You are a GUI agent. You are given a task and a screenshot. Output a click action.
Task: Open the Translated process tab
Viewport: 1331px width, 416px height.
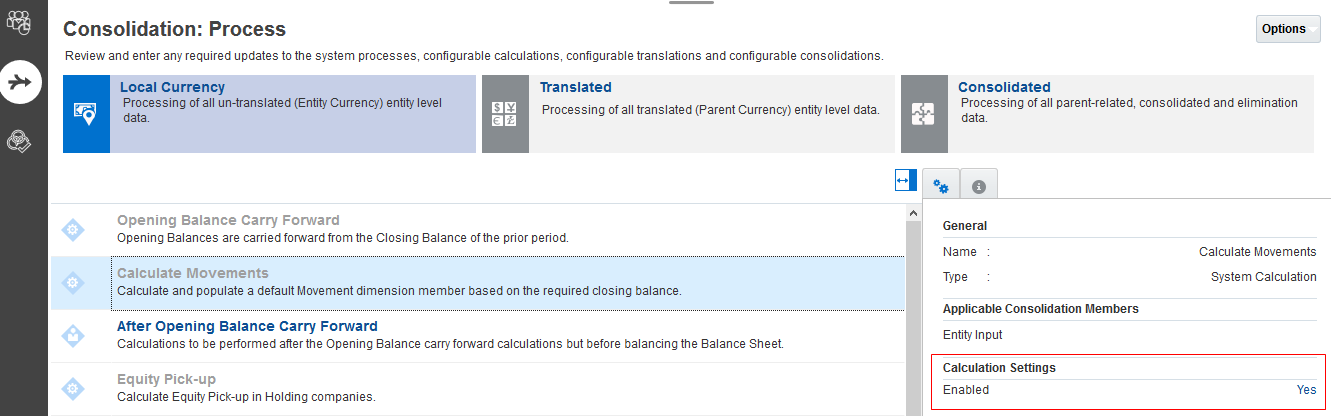(x=575, y=88)
